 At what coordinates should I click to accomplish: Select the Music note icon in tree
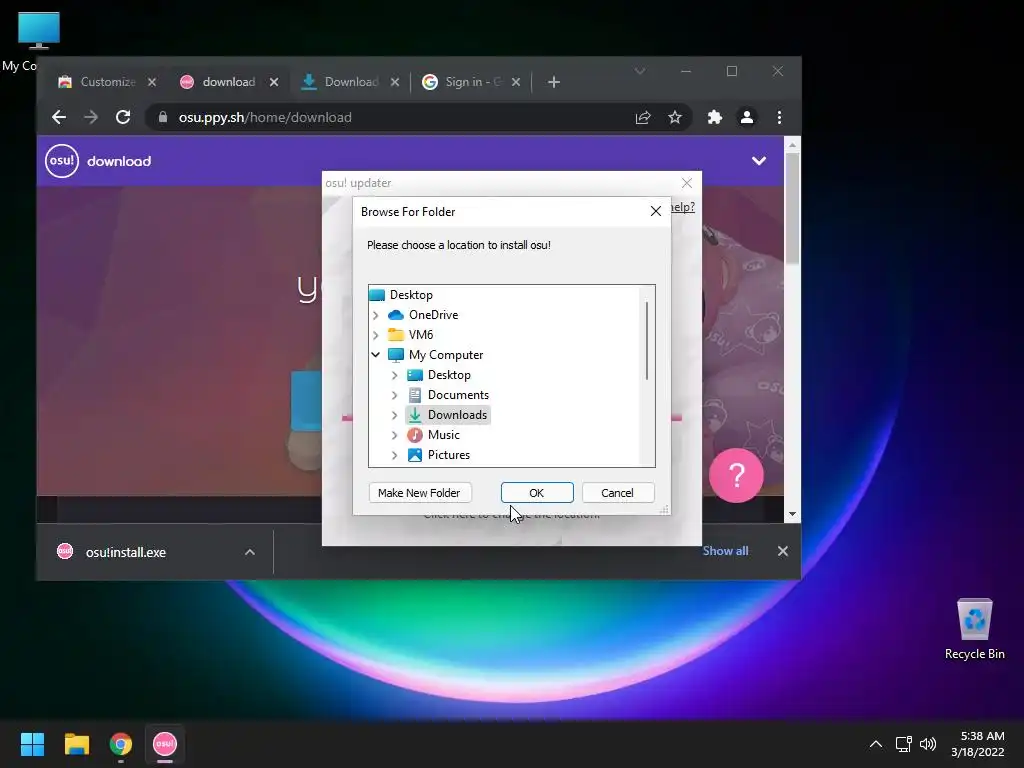[x=415, y=435]
